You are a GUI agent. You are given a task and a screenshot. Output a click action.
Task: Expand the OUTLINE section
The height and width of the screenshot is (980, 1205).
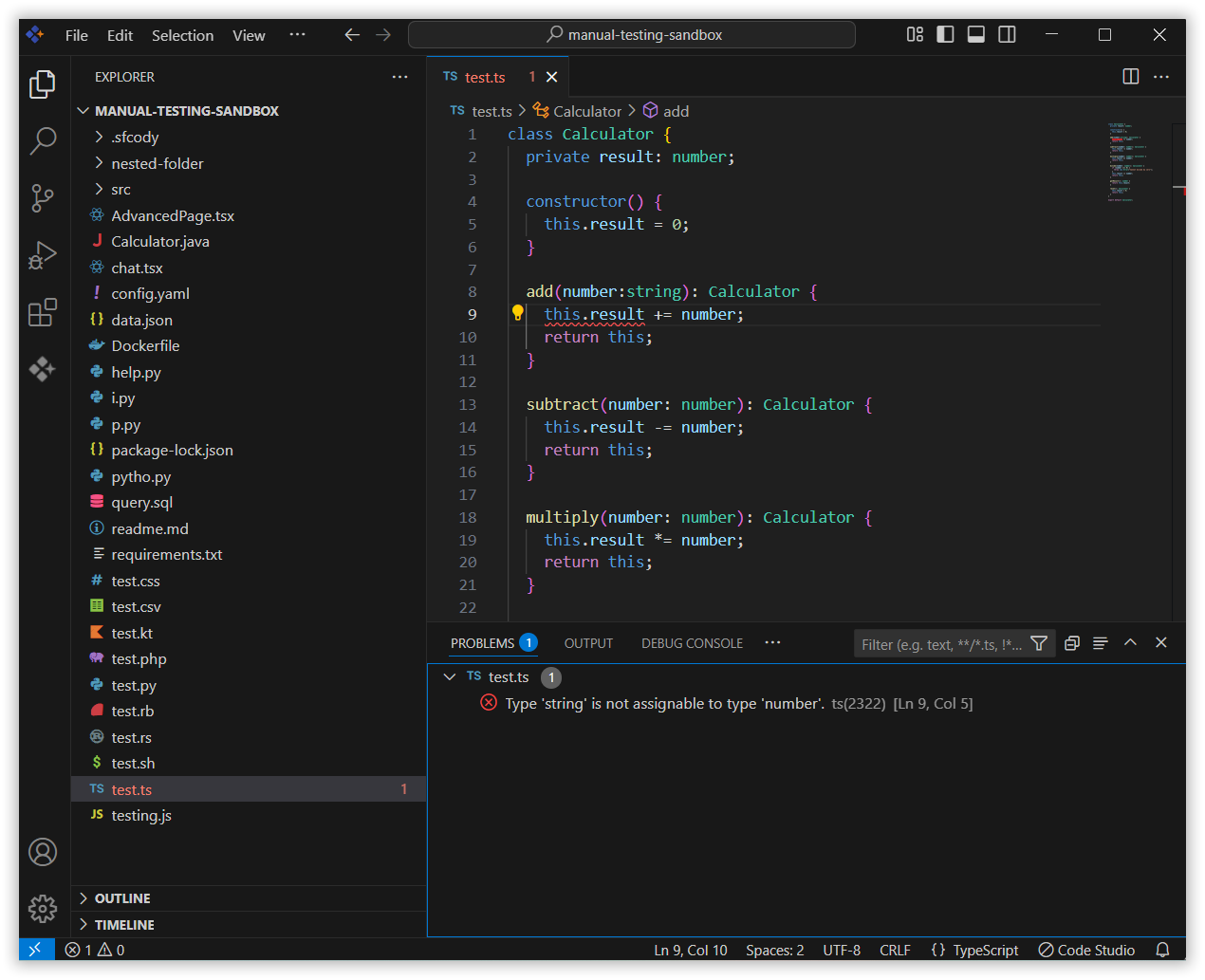click(x=122, y=898)
